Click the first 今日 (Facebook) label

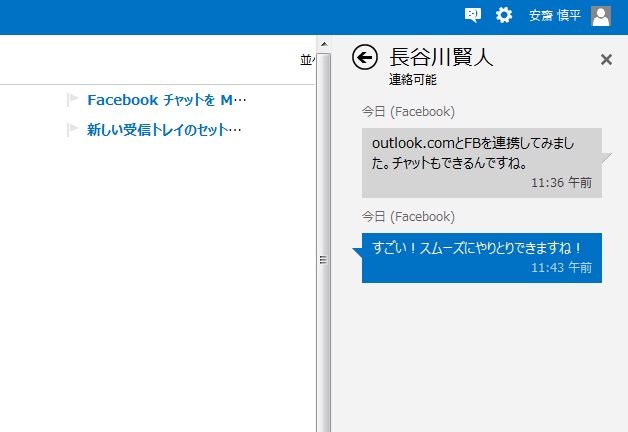tap(408, 112)
